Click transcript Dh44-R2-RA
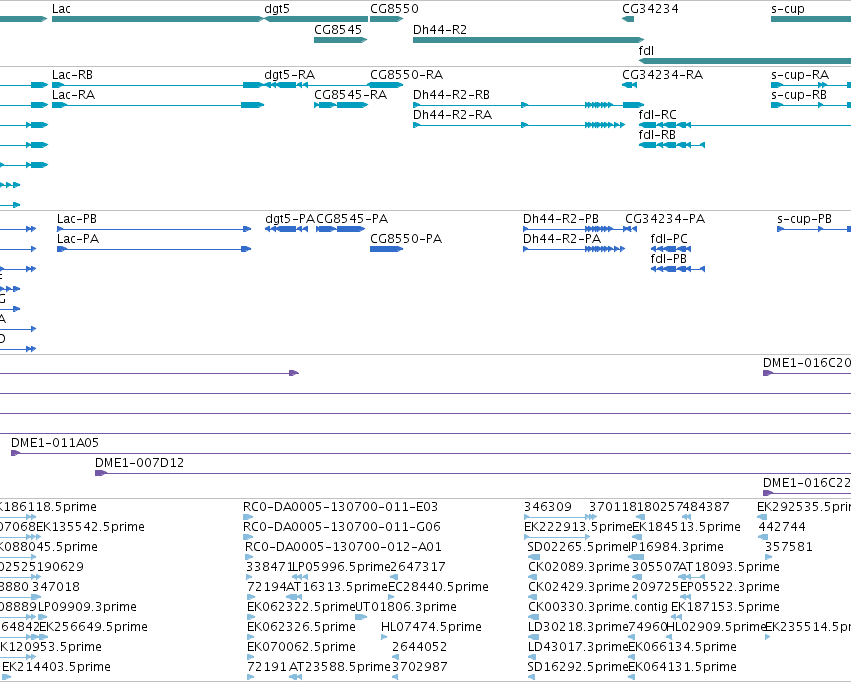The height and width of the screenshot is (682, 851). coord(519,125)
